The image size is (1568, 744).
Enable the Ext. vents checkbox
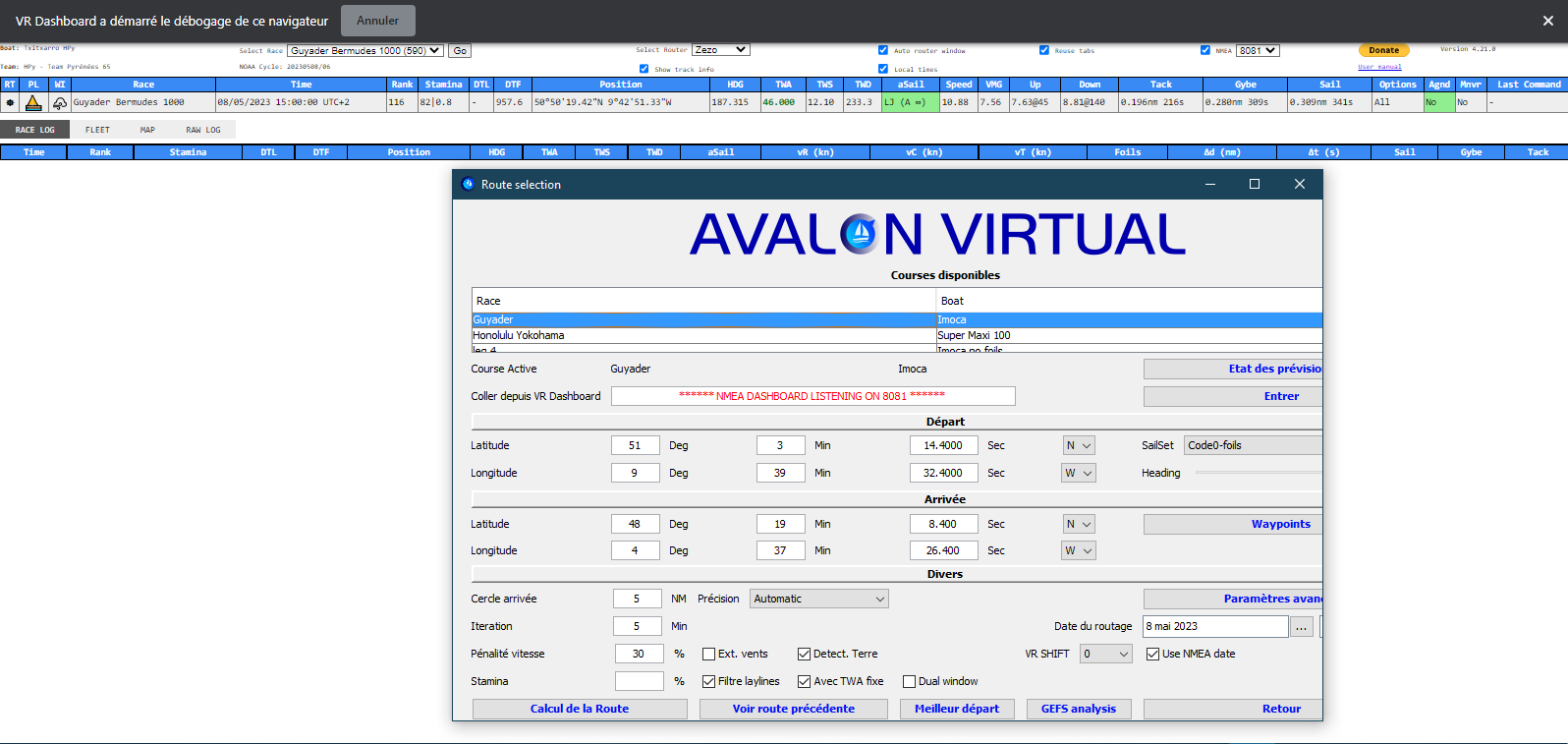(708, 654)
